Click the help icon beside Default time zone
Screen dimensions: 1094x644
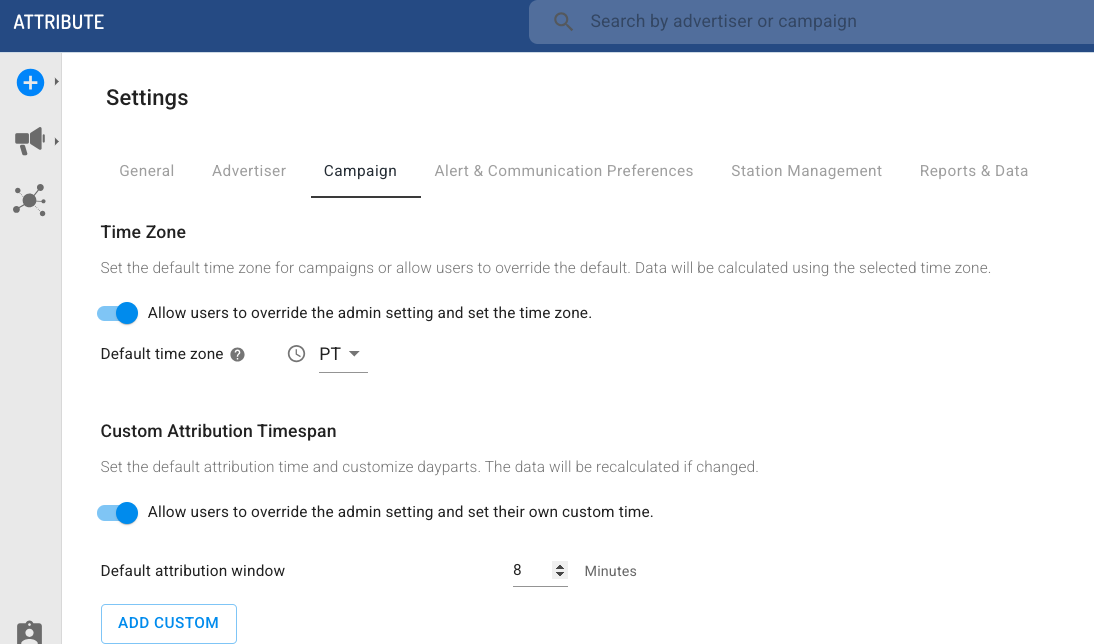238,354
